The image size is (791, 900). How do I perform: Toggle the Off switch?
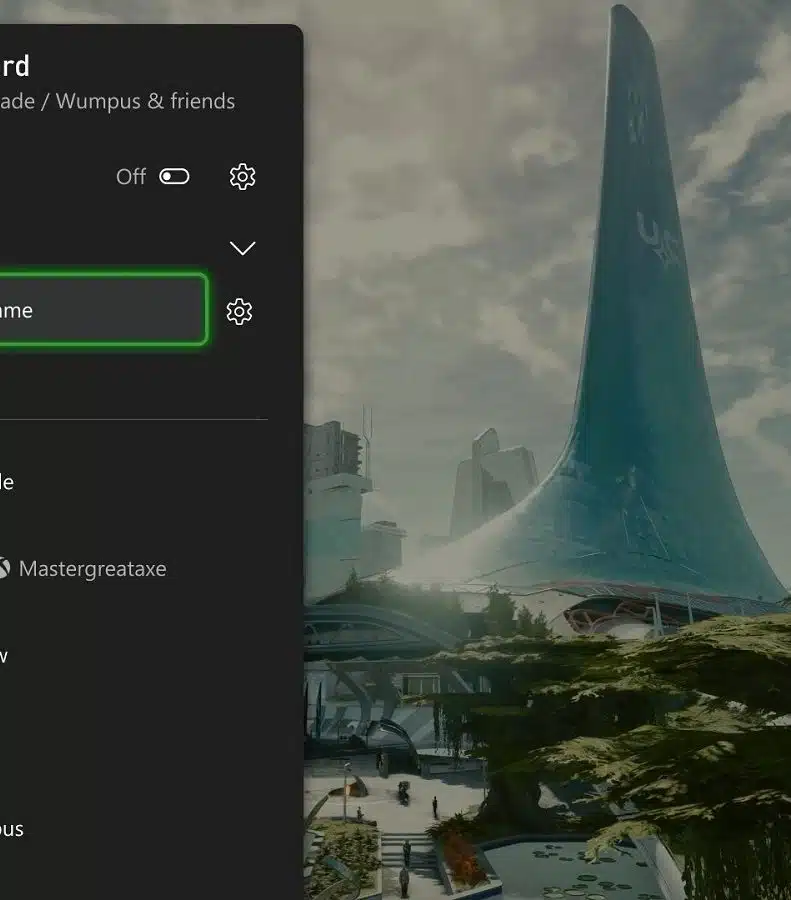174,177
